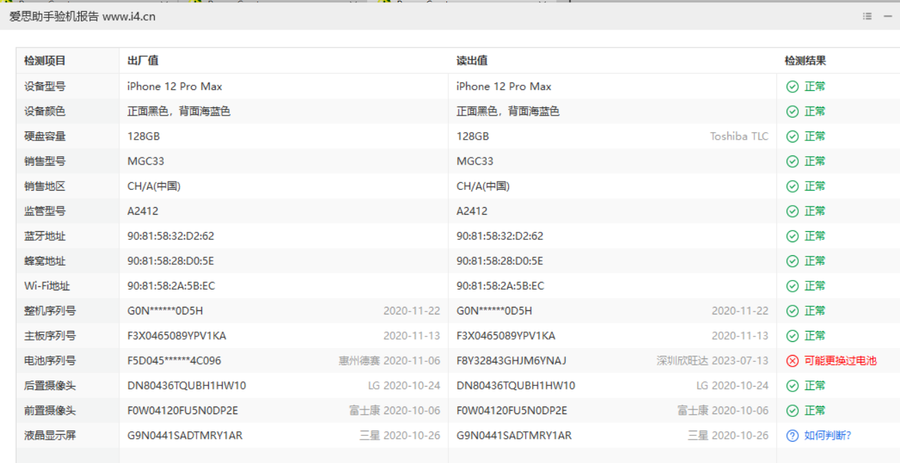Click the 主板序列号 row label
Screen dimensions: 900x463
pyautogui.click(x=50, y=336)
